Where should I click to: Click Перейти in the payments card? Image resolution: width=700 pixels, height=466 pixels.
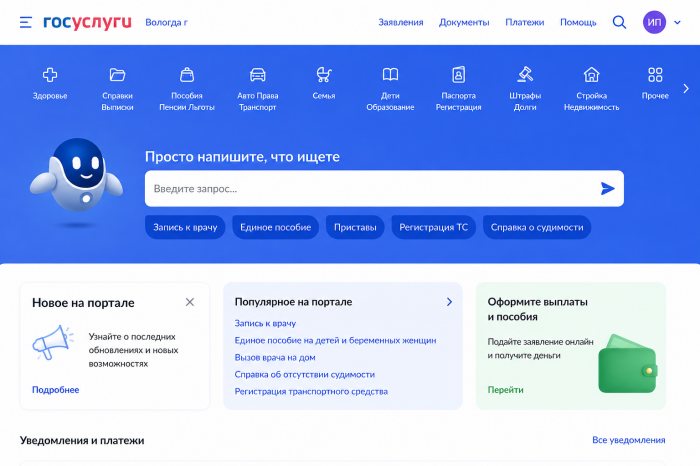tap(505, 390)
